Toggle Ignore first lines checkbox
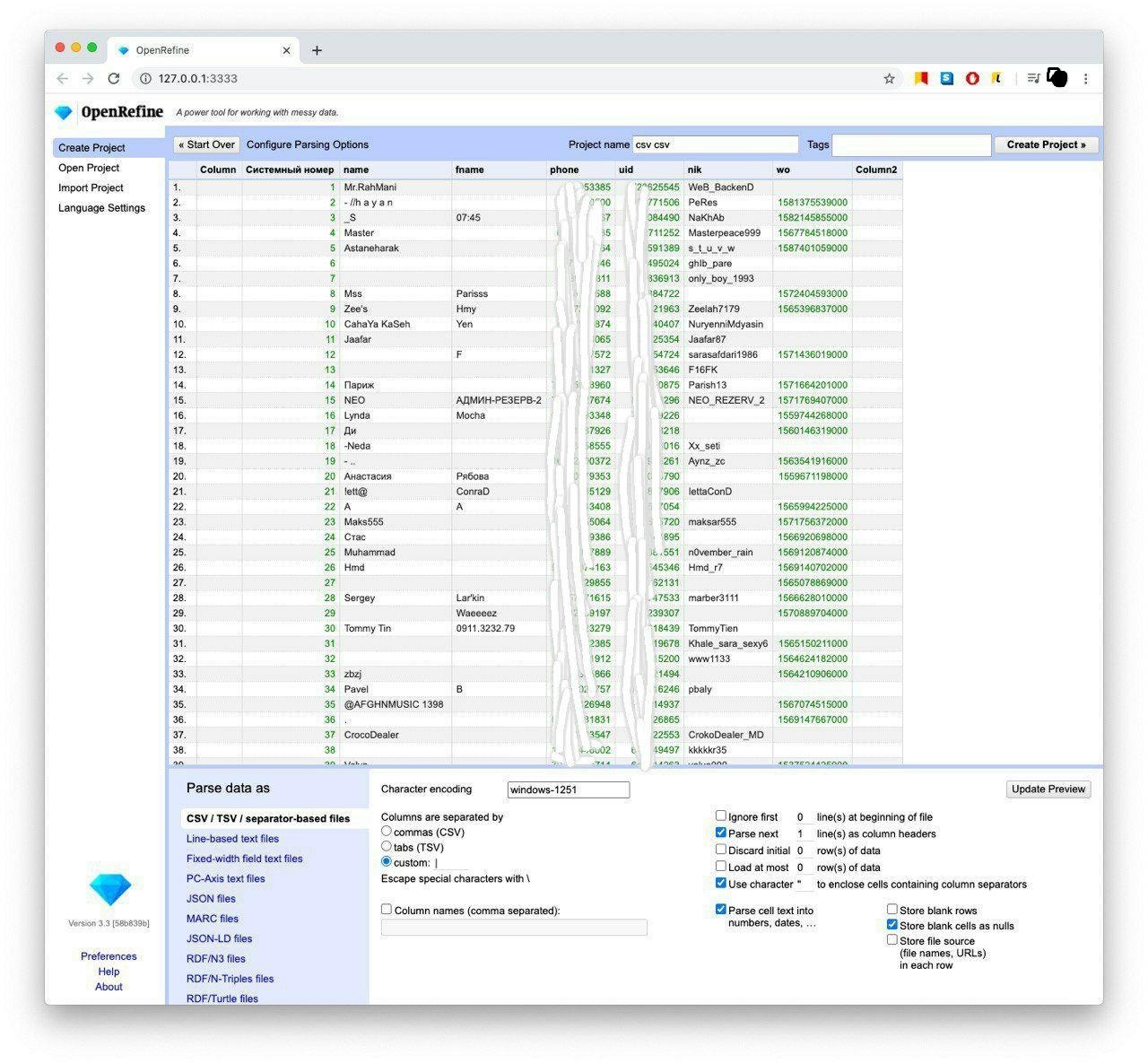Screen dimensions: 1148x1064 pos(720,815)
